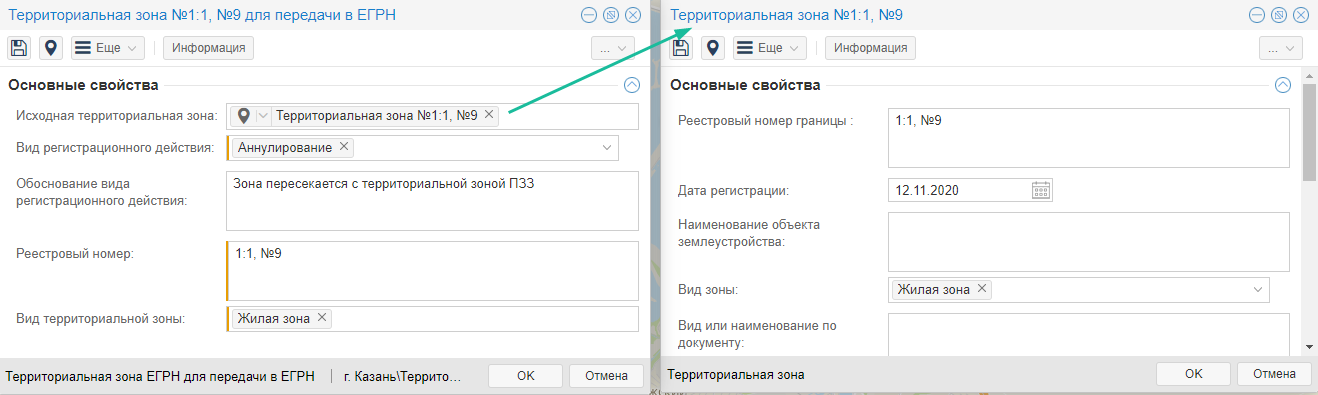The width and height of the screenshot is (1318, 395).
Task: Open the dropdown arrow beside the source zone pin
Action: coord(263,116)
